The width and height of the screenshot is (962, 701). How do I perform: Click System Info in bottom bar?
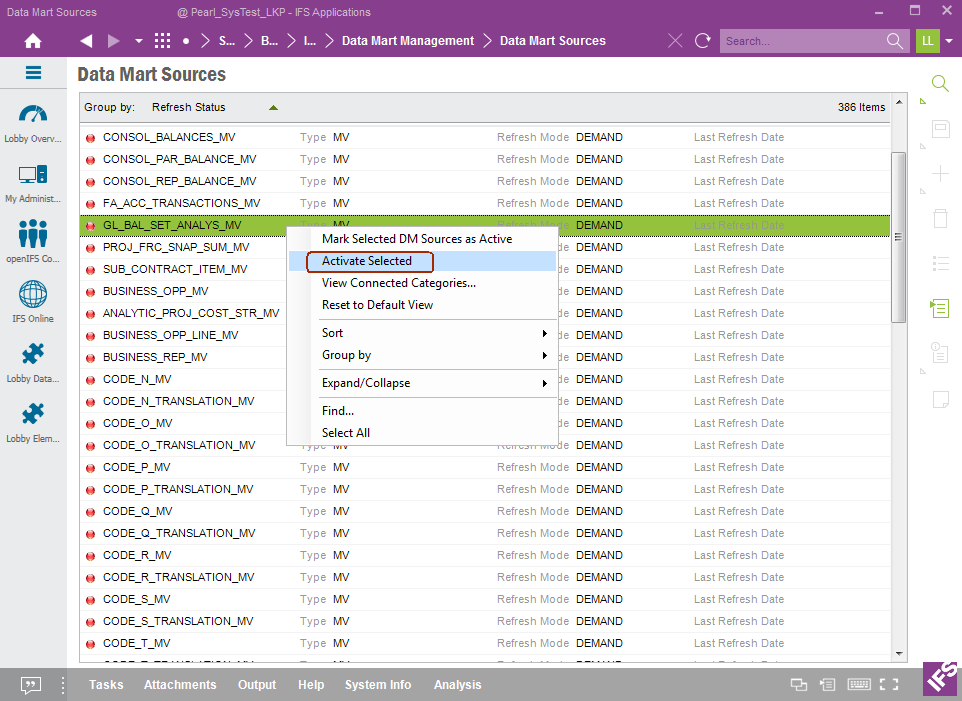click(378, 685)
